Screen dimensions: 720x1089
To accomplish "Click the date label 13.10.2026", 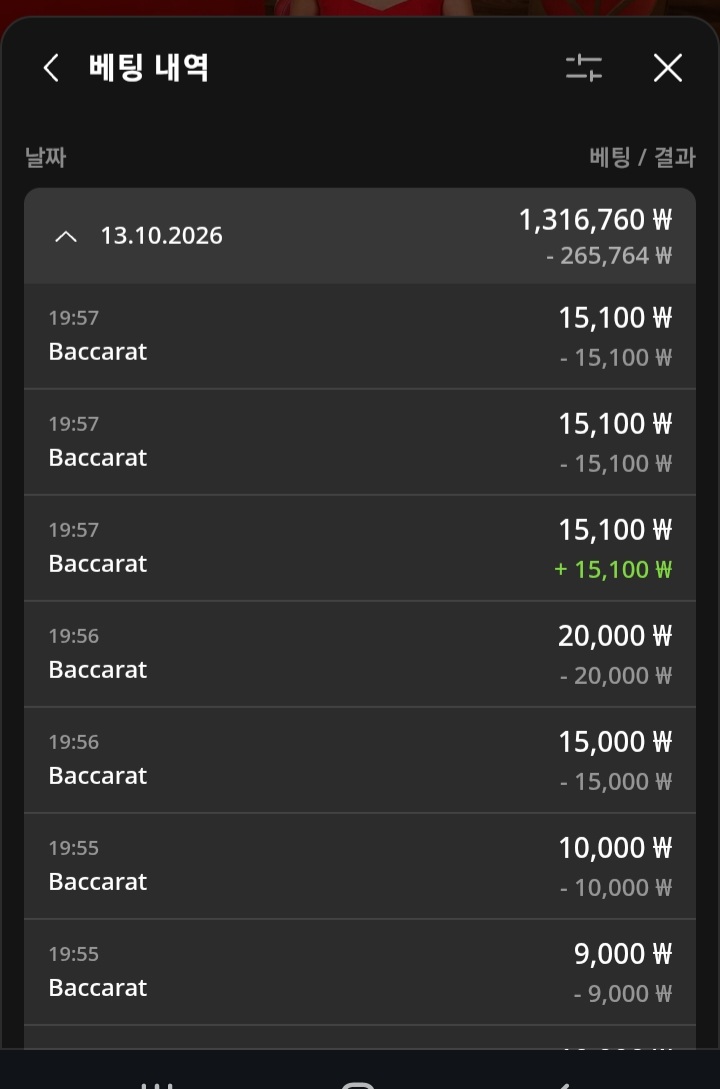I will 162,236.
